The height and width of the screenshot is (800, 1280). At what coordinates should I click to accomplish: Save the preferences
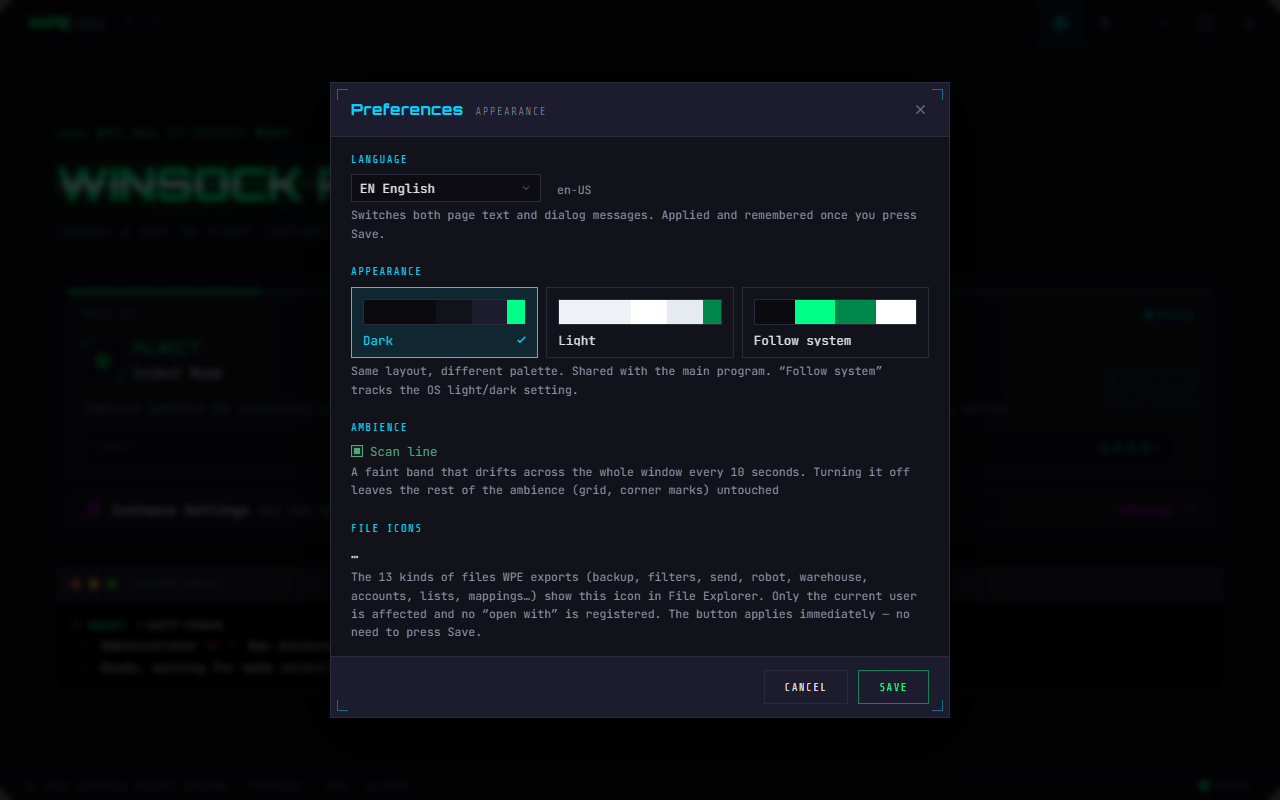[893, 687]
